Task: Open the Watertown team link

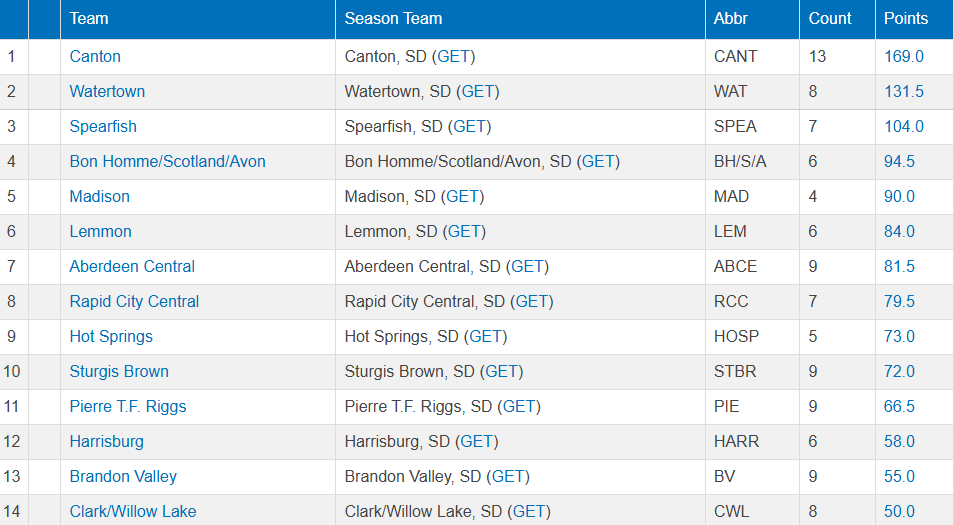Action: 107,92
